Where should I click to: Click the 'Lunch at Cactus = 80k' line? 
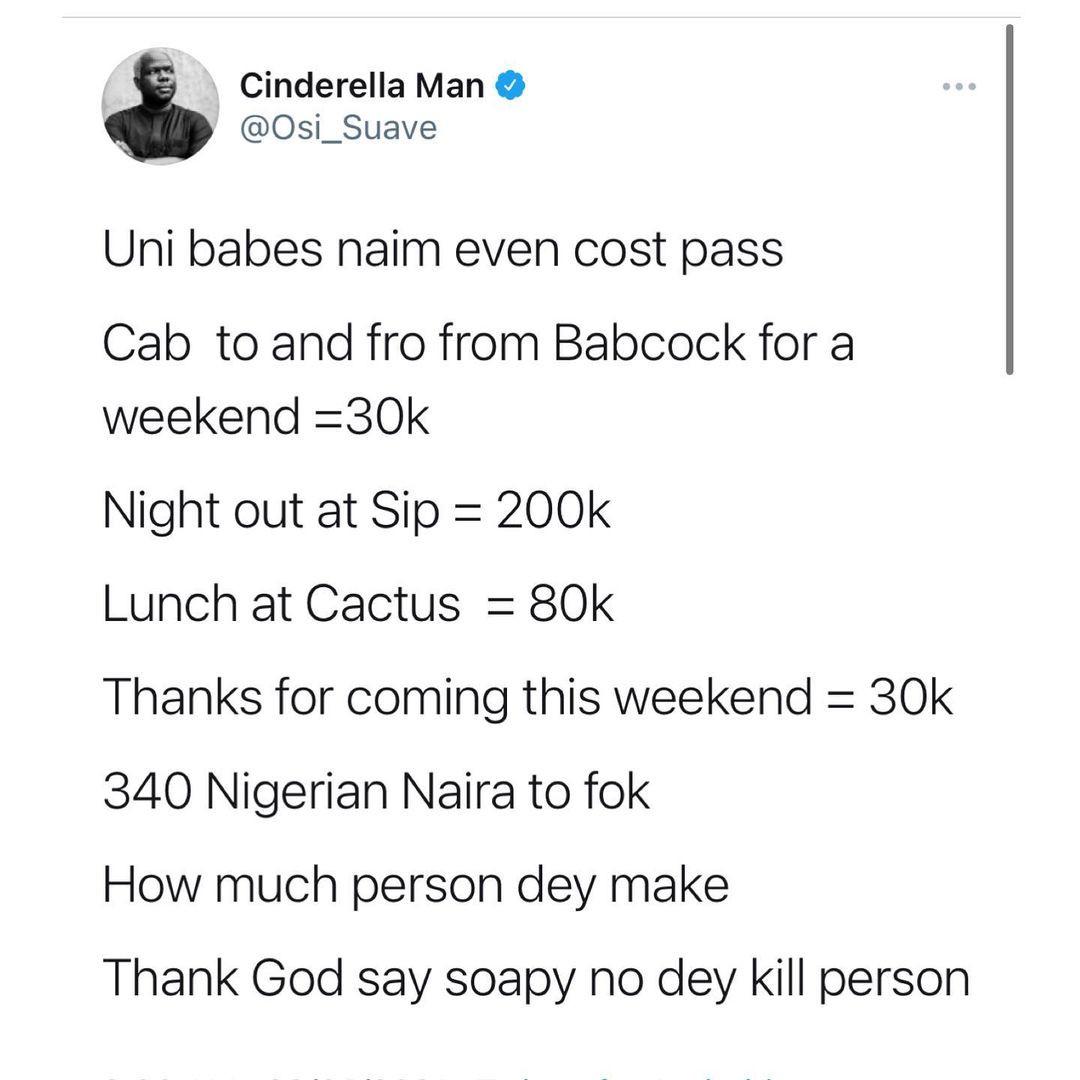[x=358, y=604]
